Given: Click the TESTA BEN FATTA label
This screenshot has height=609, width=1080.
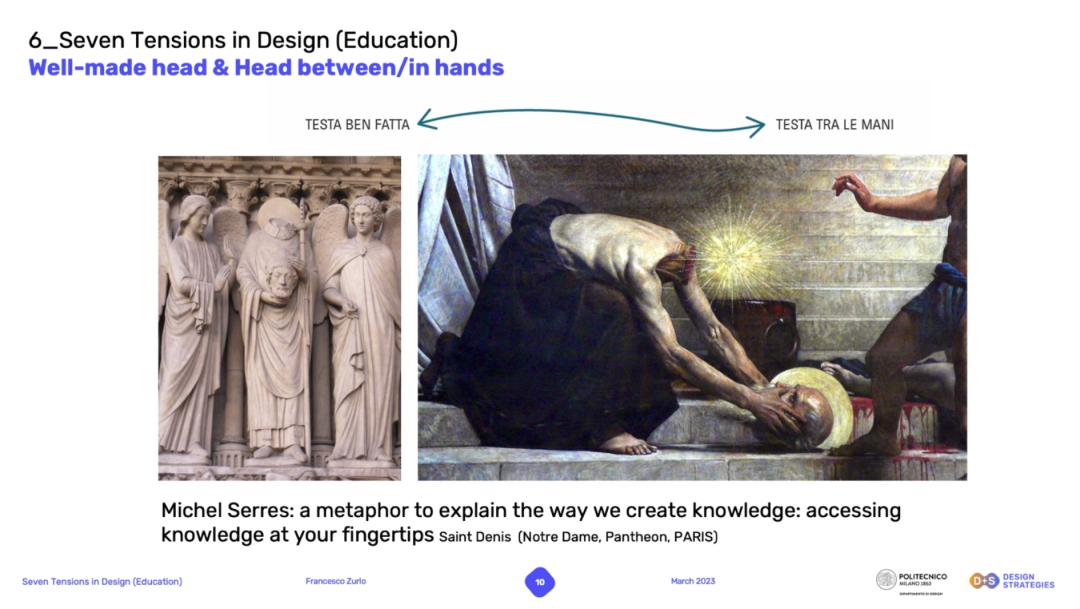Looking at the screenshot, I should 357,125.
